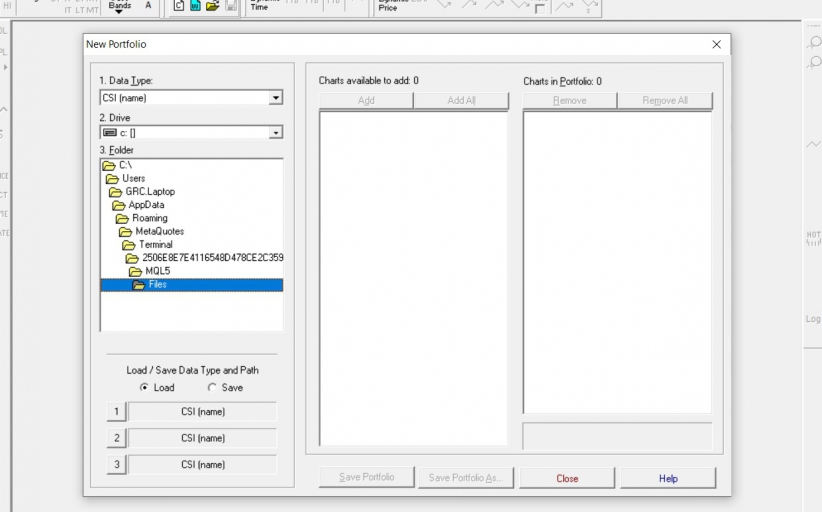
Task: Select the Users folder in the tree
Action: point(113,179)
